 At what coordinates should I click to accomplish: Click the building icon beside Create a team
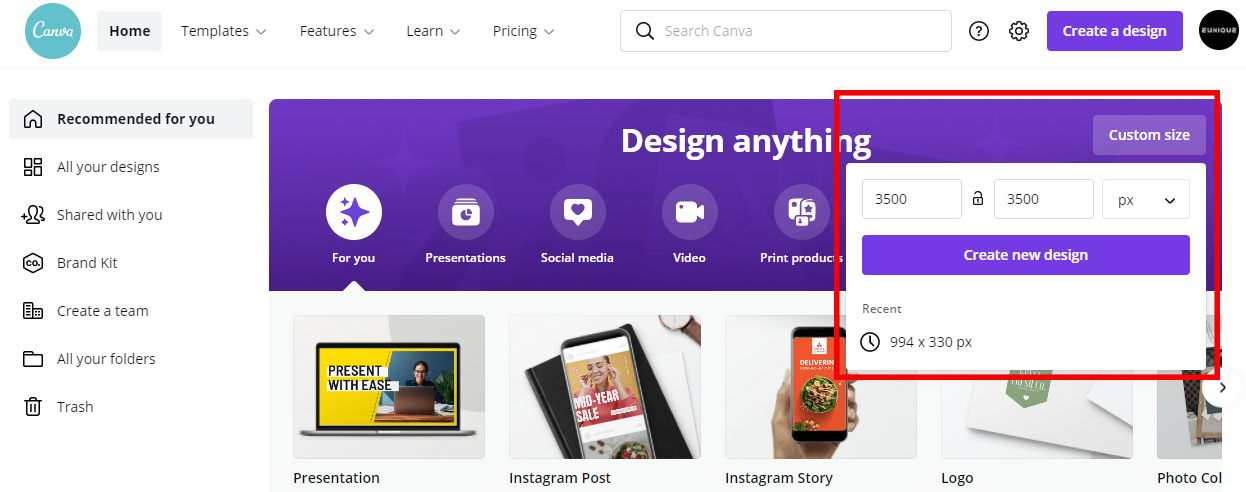pos(33,311)
